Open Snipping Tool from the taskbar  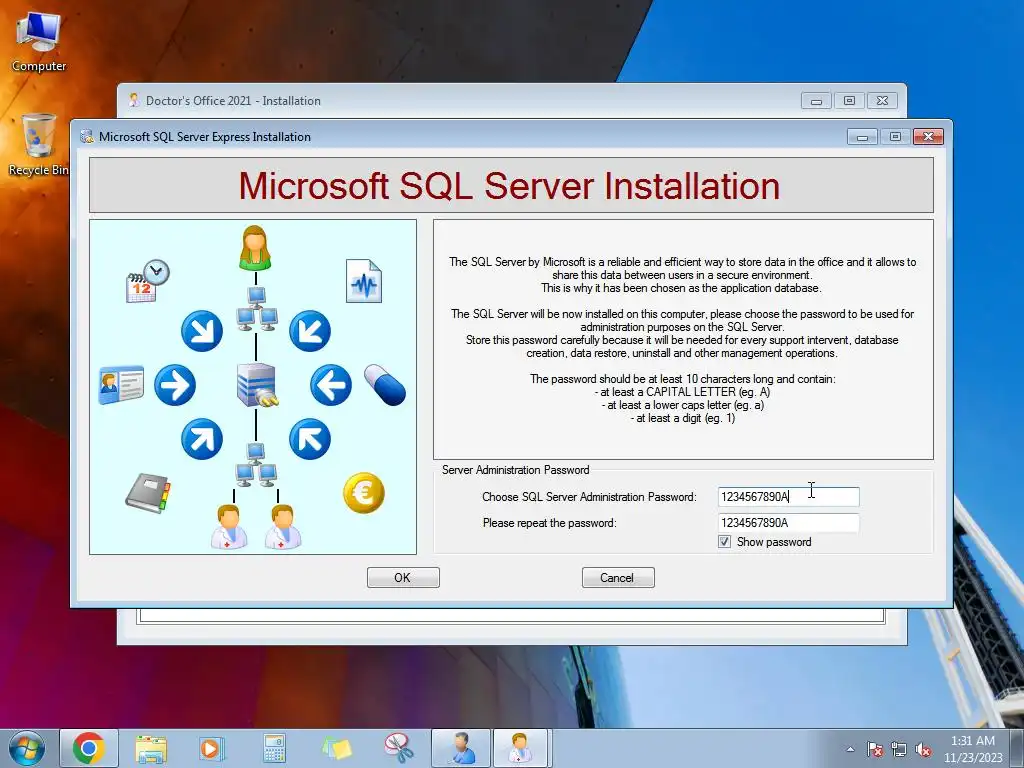pos(398,748)
